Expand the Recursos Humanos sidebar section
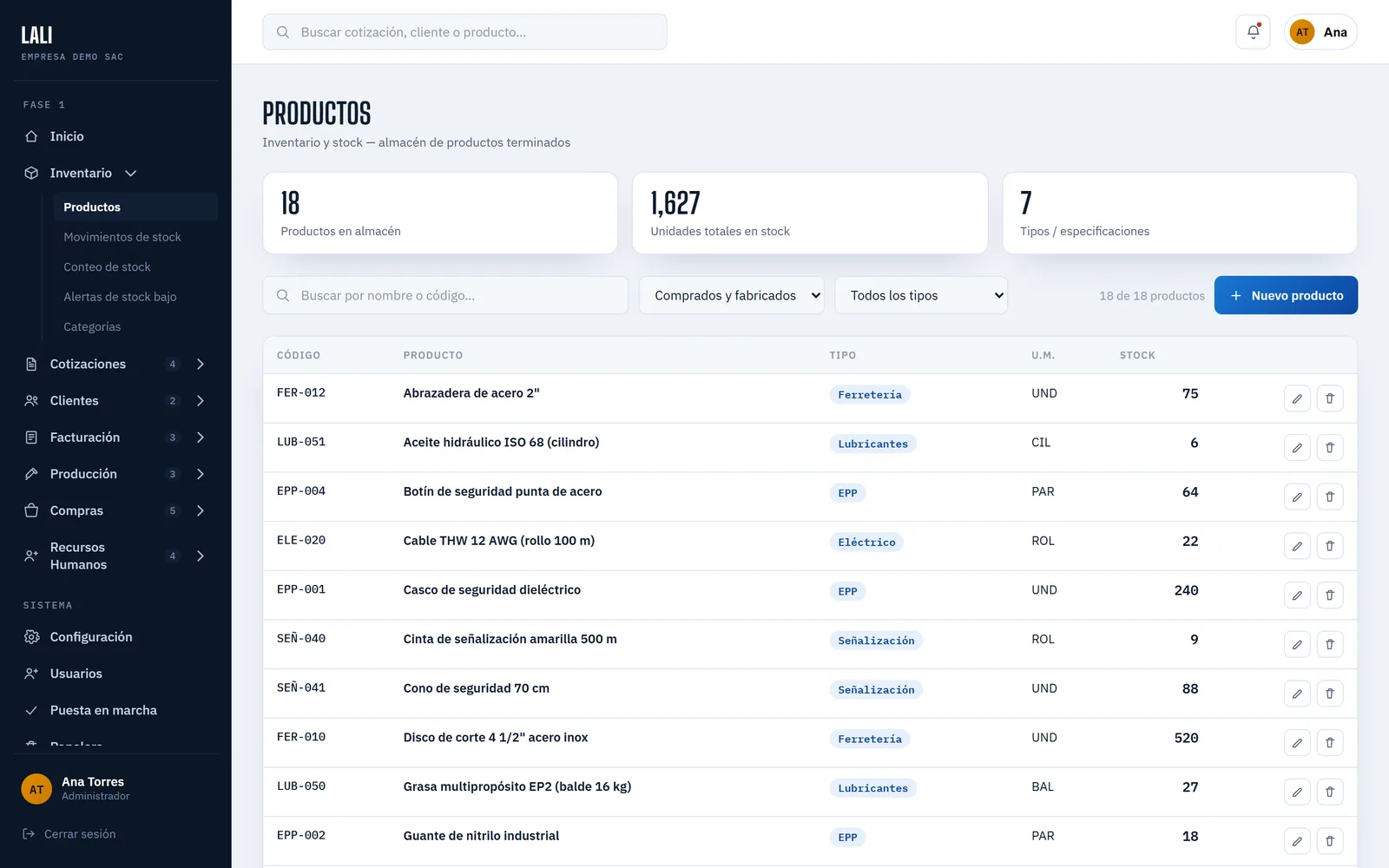This screenshot has height=868, width=1389. click(x=115, y=556)
